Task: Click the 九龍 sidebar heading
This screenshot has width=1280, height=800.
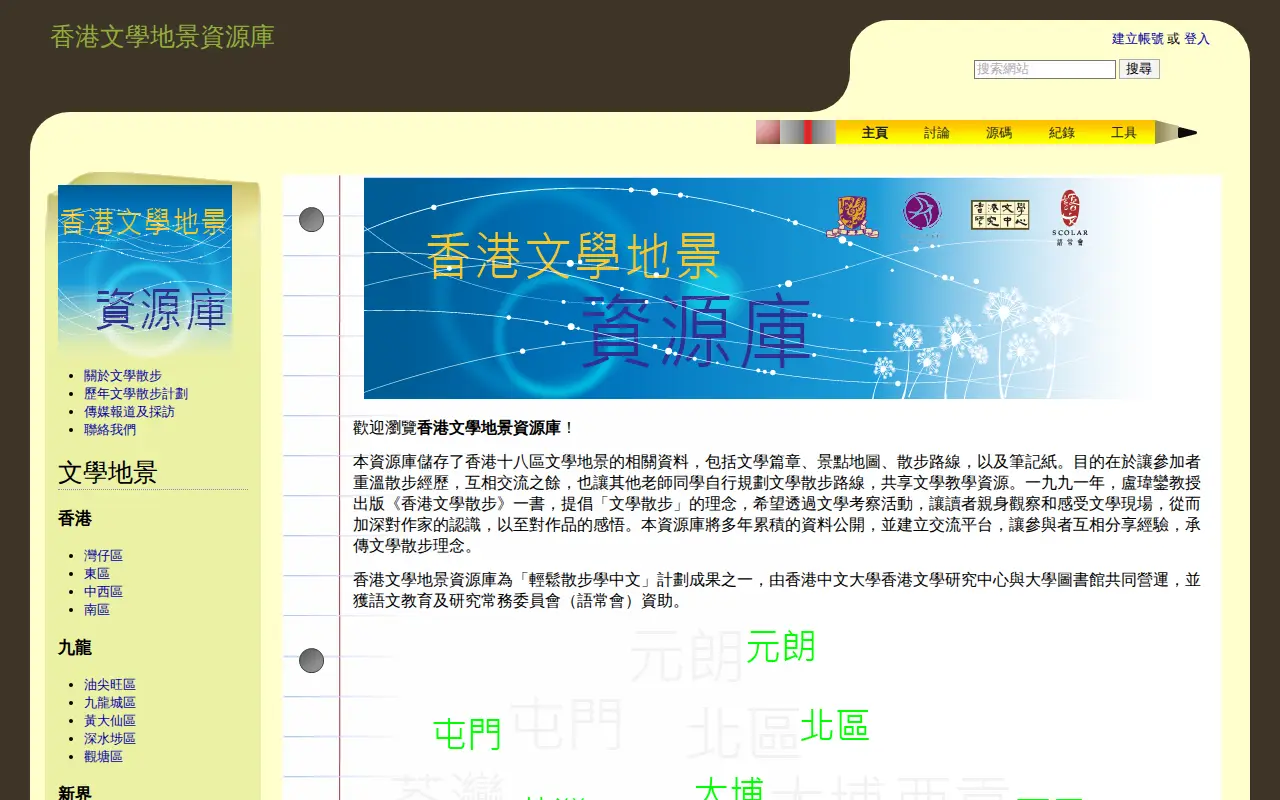Action: (75, 648)
